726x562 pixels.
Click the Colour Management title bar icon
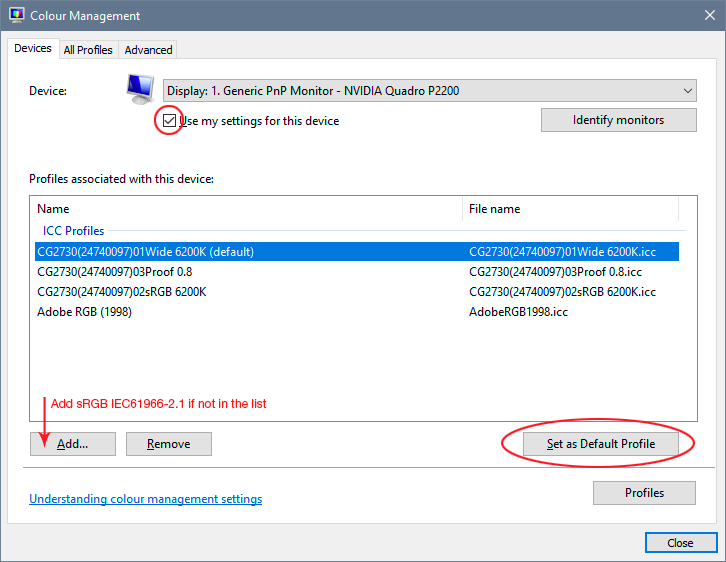coord(17,16)
